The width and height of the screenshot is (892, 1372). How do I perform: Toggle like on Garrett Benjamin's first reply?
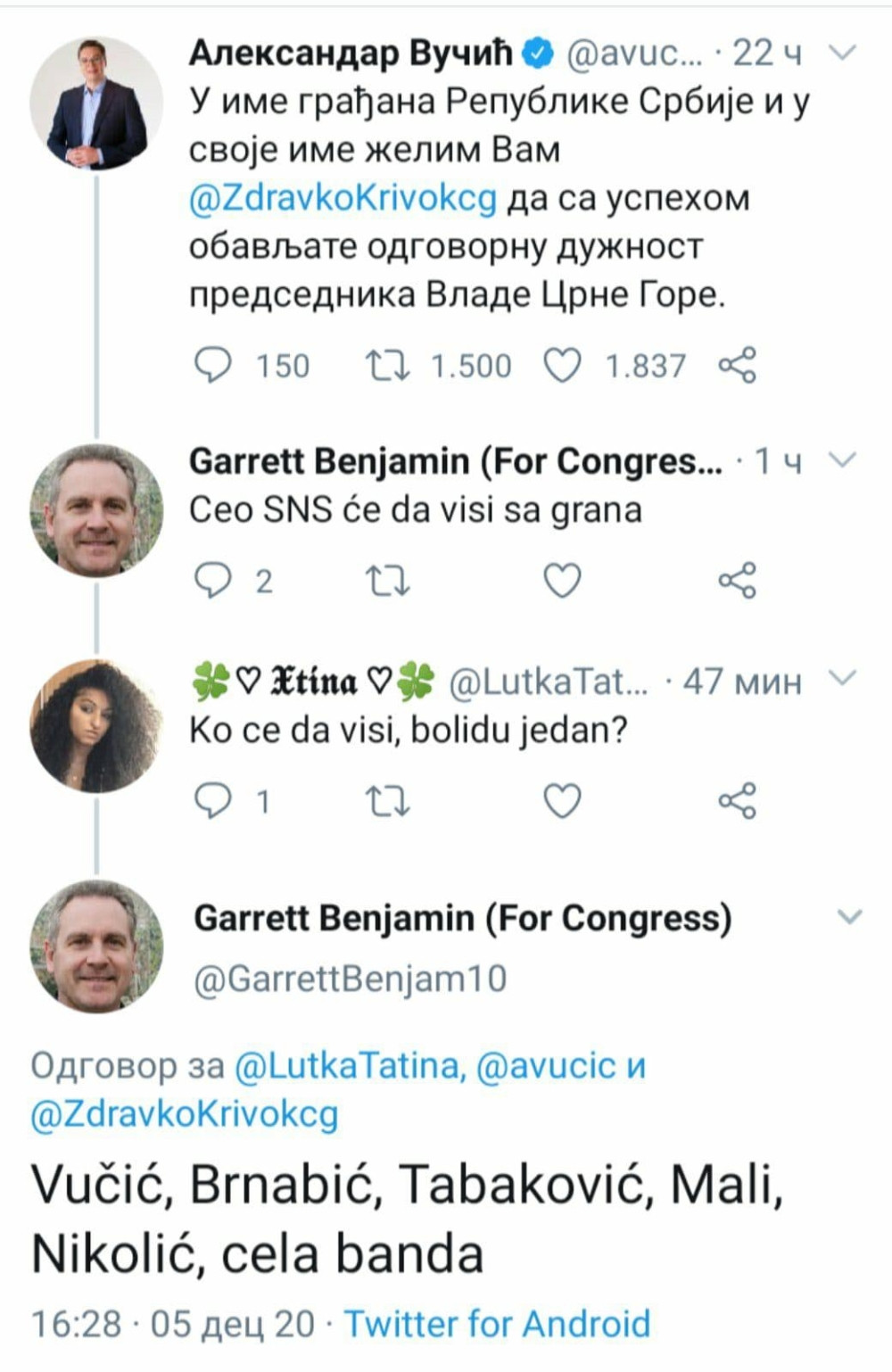tap(562, 581)
